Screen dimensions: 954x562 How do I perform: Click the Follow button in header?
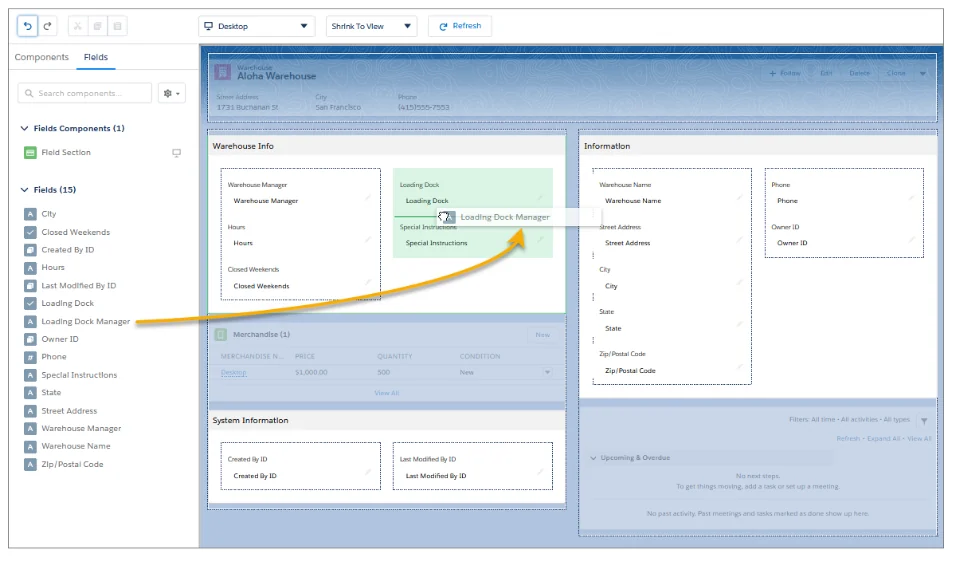[x=785, y=73]
